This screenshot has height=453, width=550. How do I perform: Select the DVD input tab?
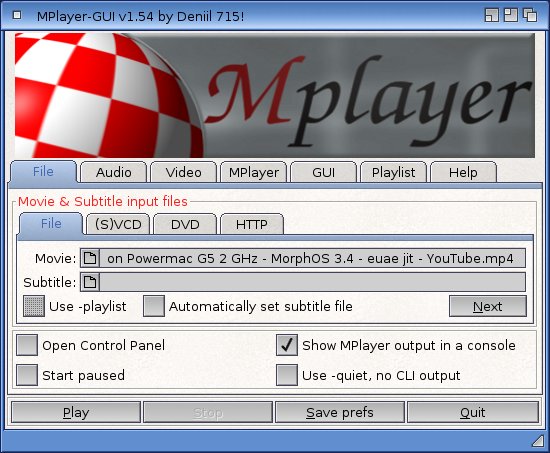185,224
